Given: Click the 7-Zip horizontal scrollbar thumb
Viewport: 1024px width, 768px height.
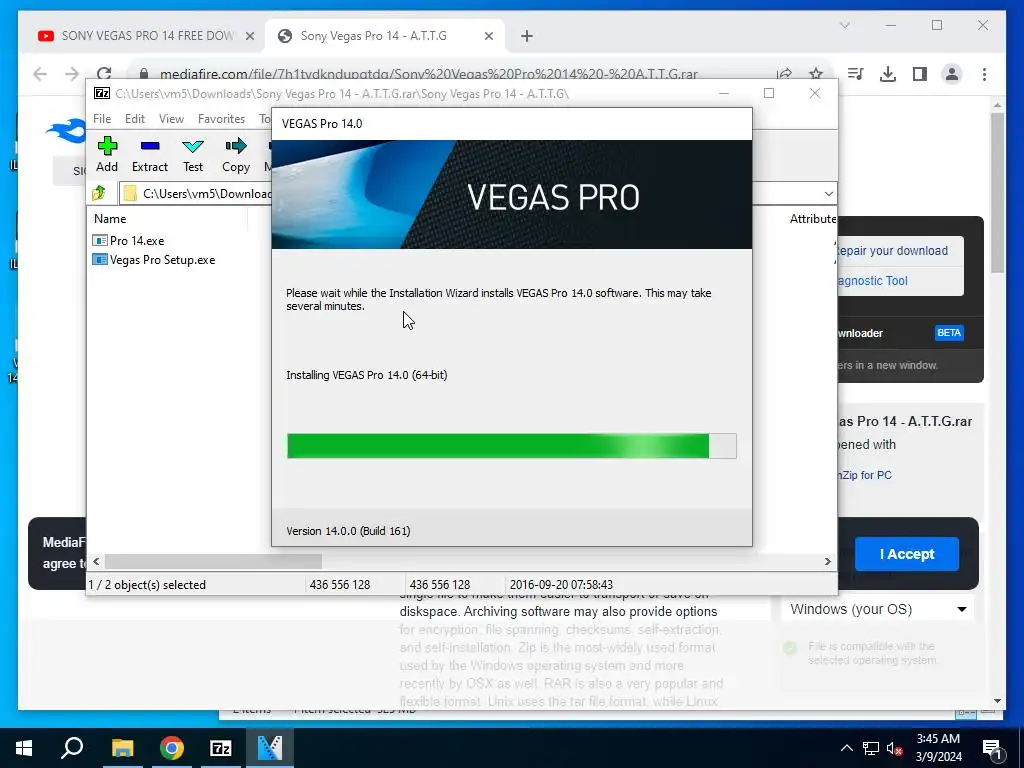Looking at the screenshot, I should point(213,562).
